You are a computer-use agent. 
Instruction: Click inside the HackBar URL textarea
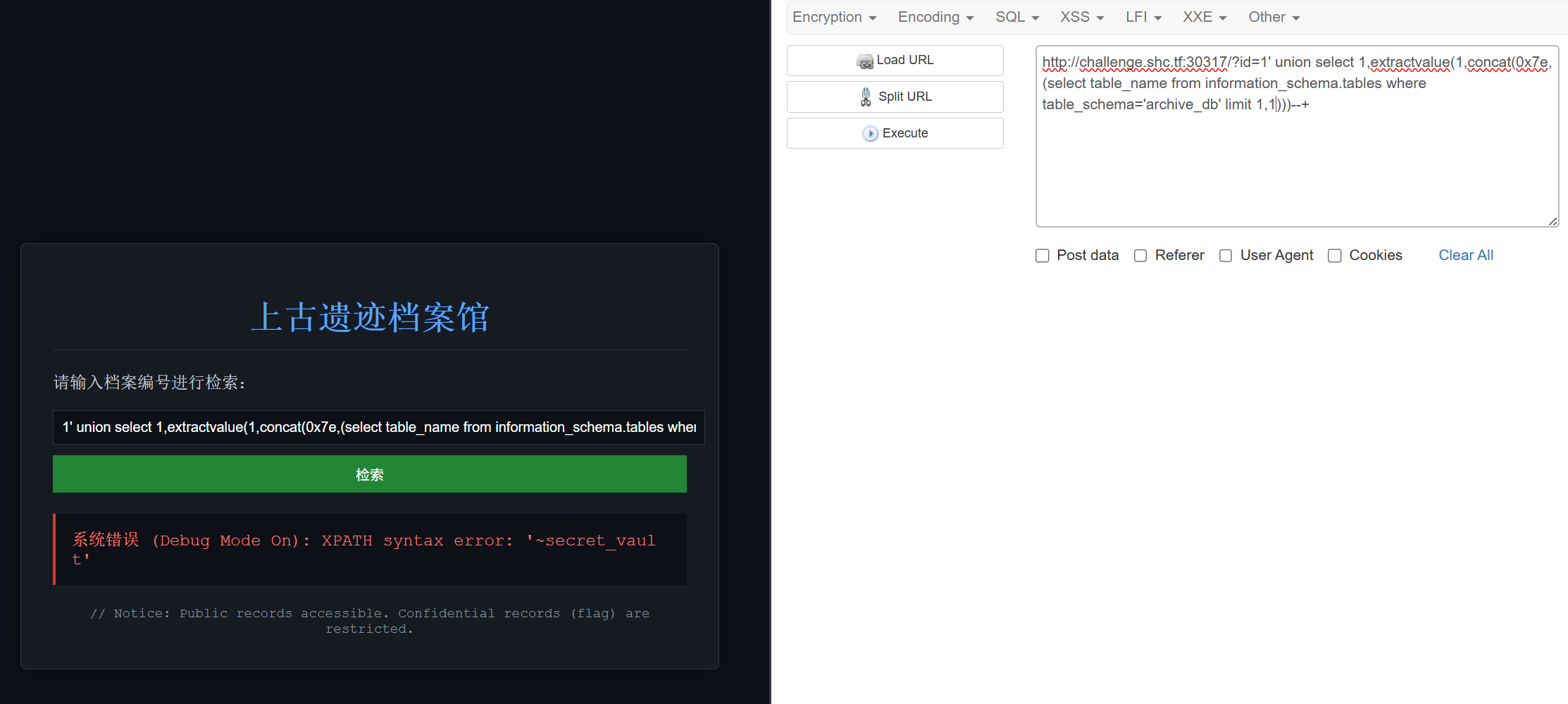(x=1297, y=137)
